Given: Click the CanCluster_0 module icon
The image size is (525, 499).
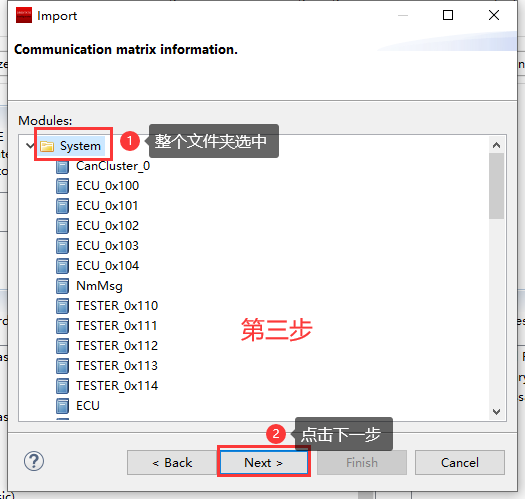Looking at the screenshot, I should pyautogui.click(x=62, y=166).
